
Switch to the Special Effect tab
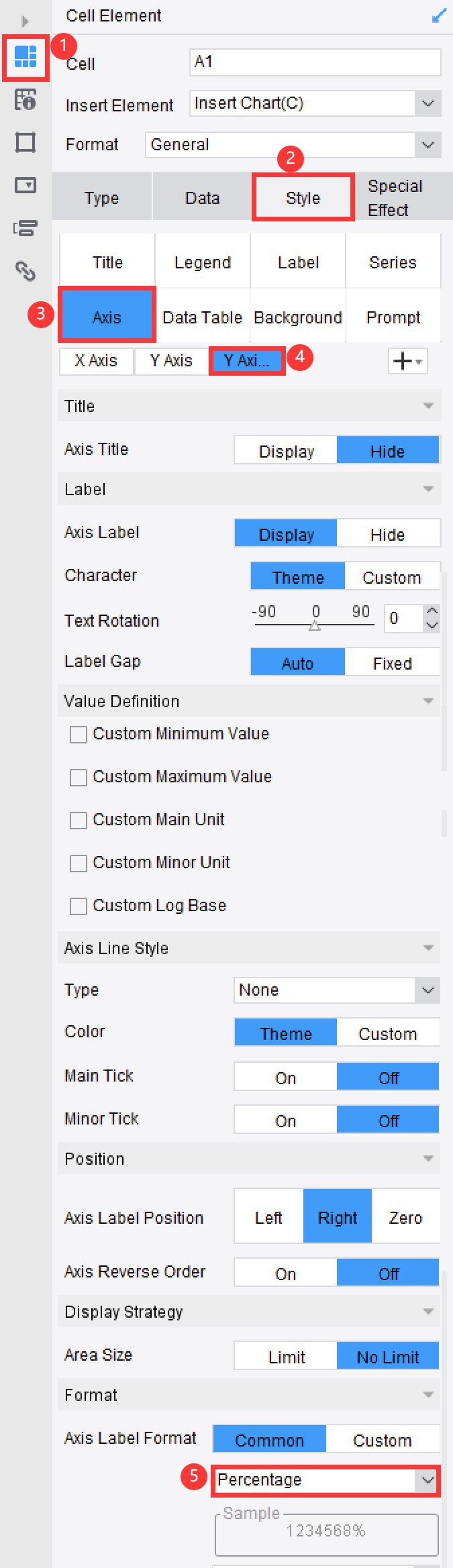(x=403, y=197)
